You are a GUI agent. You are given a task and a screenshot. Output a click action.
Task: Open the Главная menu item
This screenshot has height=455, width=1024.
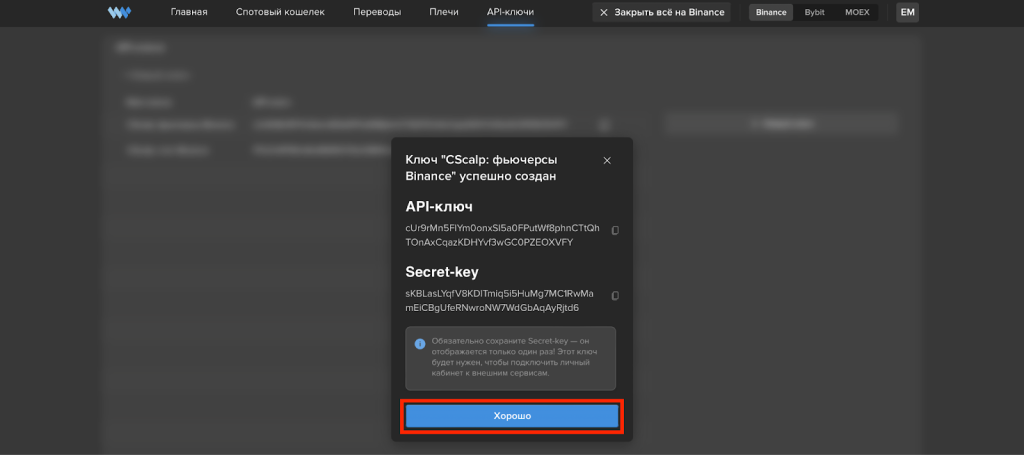click(x=189, y=12)
